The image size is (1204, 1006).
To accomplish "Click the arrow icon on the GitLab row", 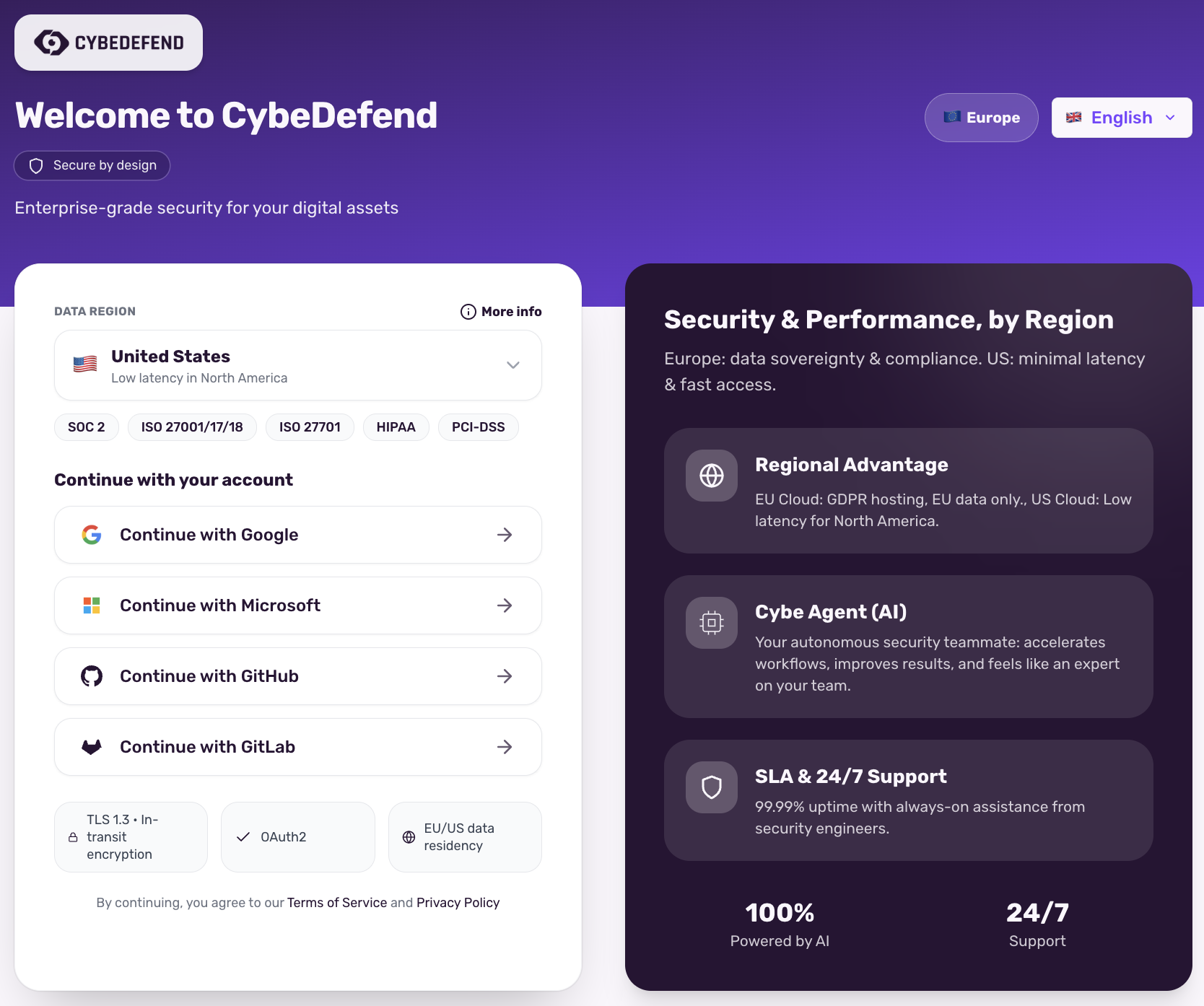I will [x=505, y=747].
